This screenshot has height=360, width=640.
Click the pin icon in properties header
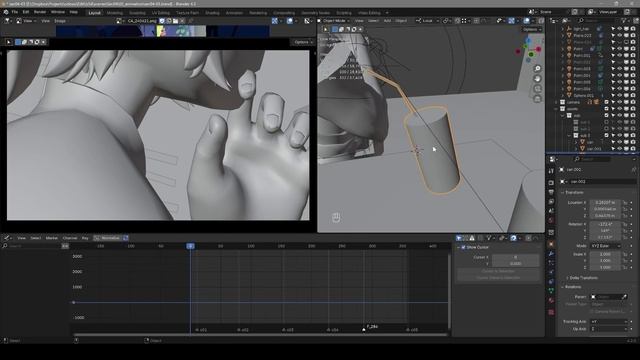(633, 169)
